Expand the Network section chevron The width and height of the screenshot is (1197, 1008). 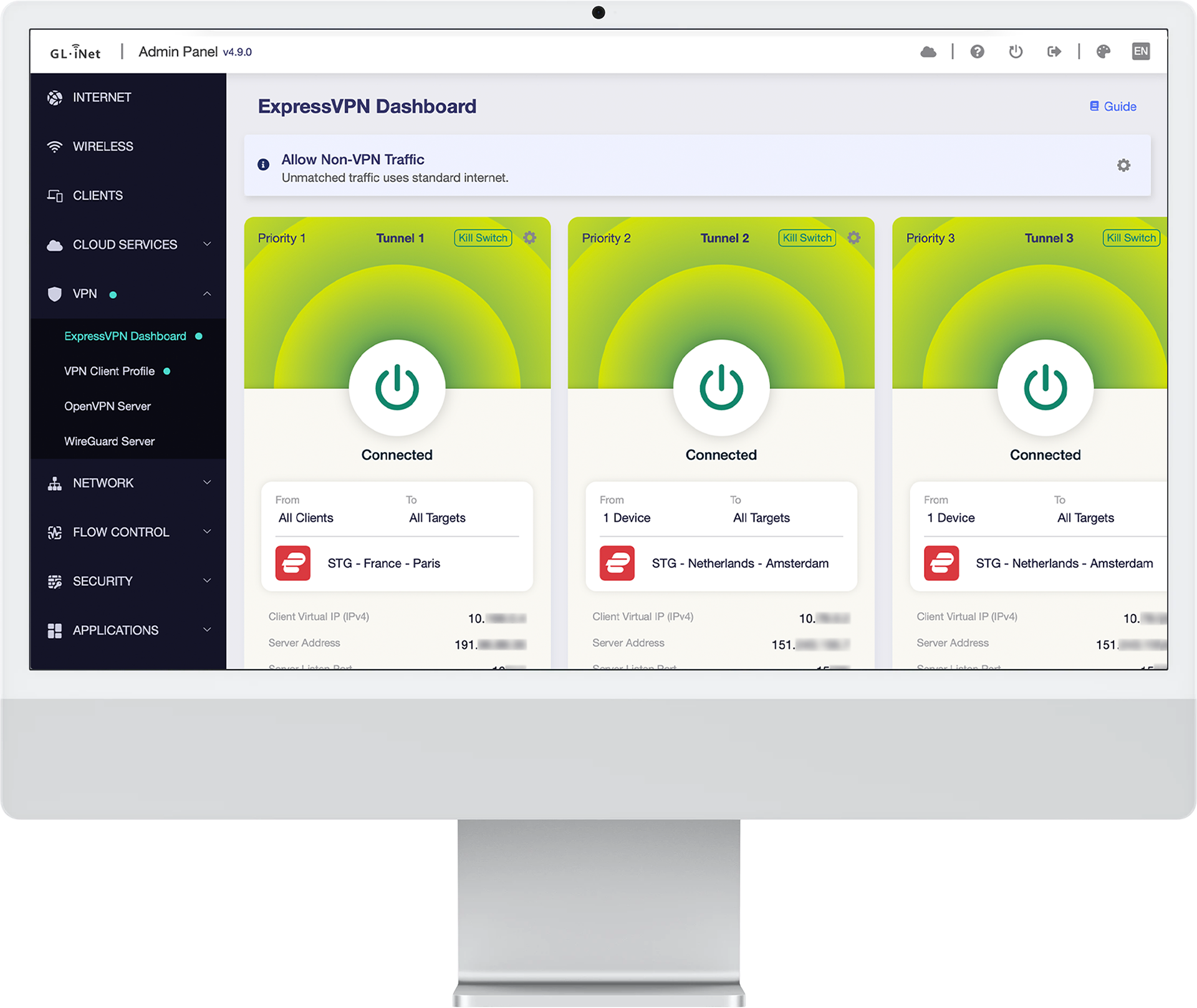tap(207, 482)
